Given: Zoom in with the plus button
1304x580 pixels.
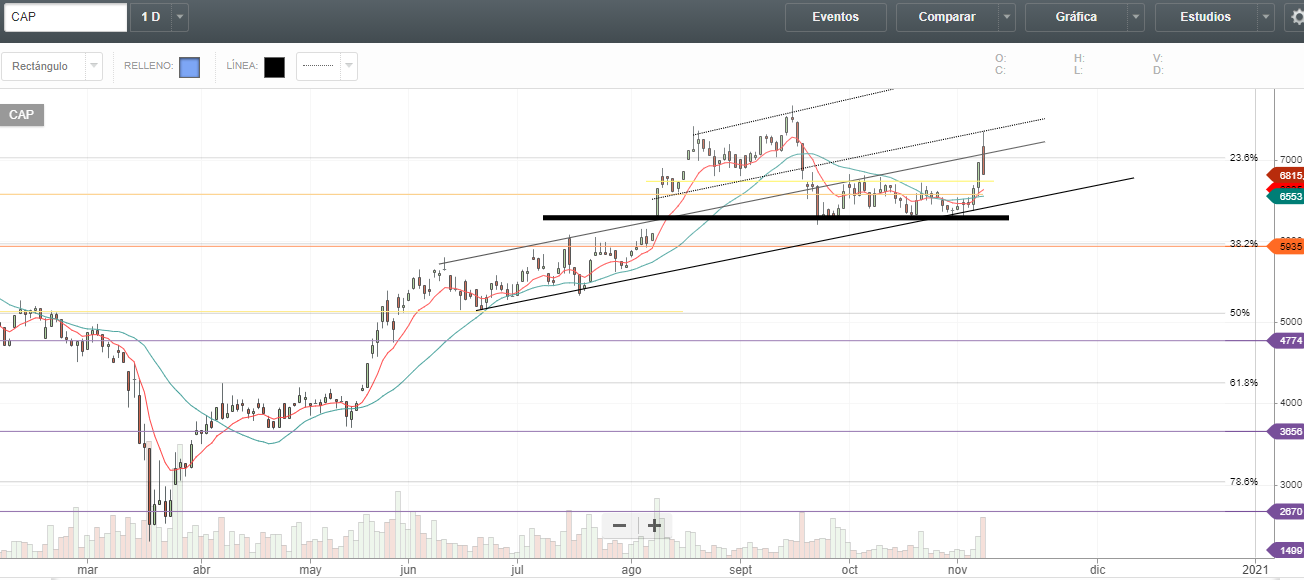Looking at the screenshot, I should point(654,526).
